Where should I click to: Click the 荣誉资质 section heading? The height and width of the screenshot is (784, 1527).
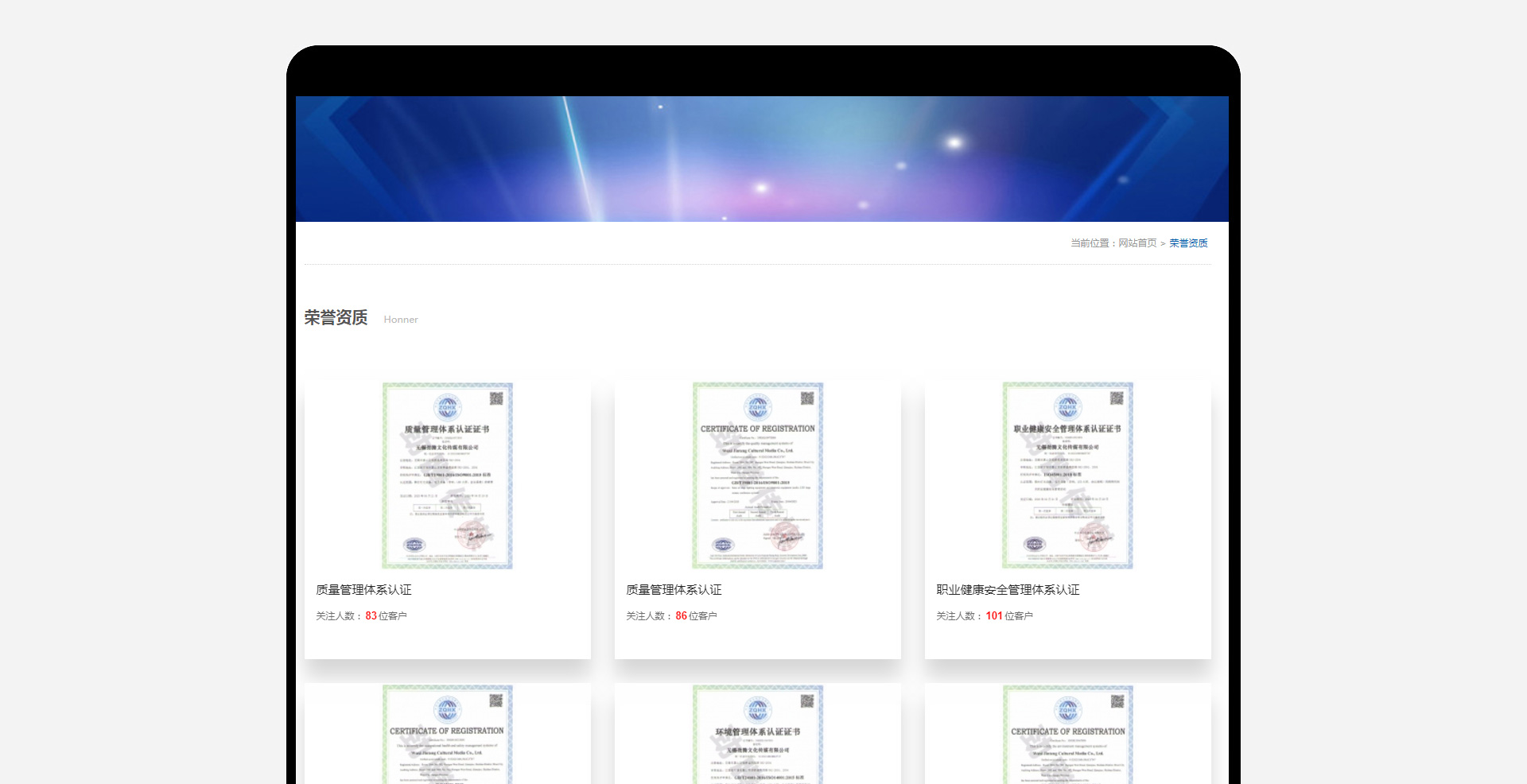coord(336,318)
